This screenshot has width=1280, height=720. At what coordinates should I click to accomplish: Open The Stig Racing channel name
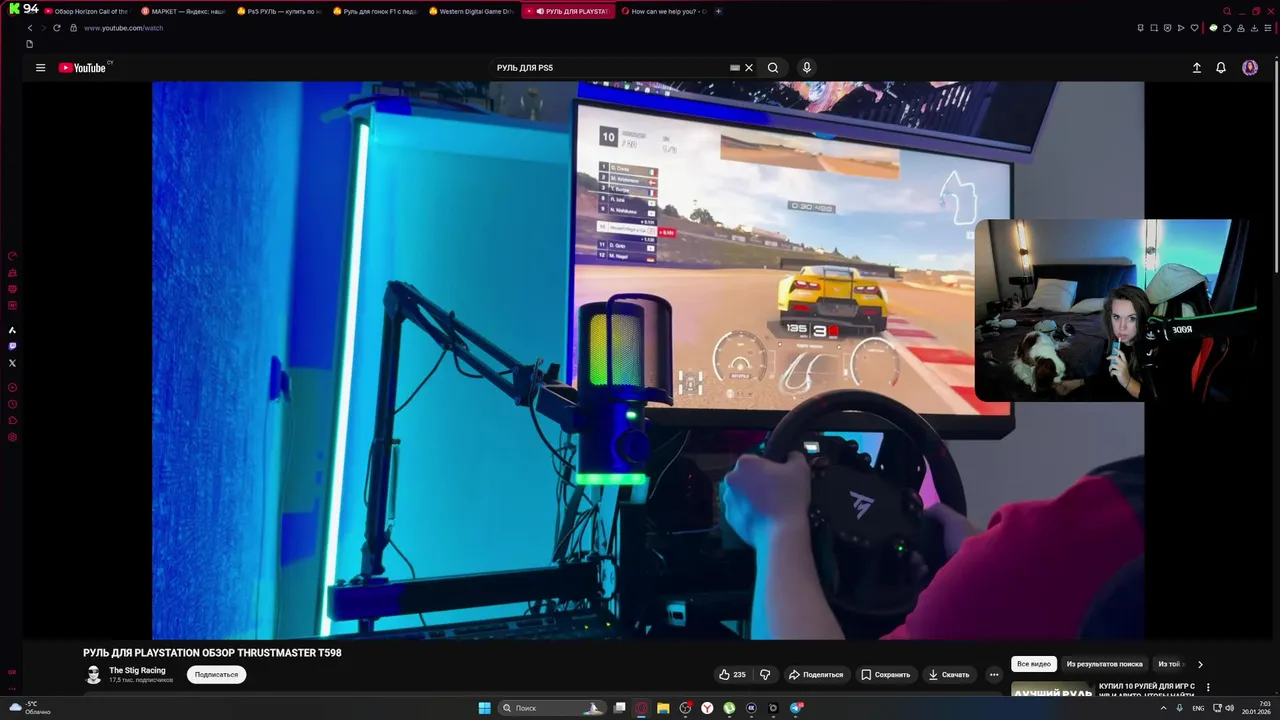(x=137, y=671)
